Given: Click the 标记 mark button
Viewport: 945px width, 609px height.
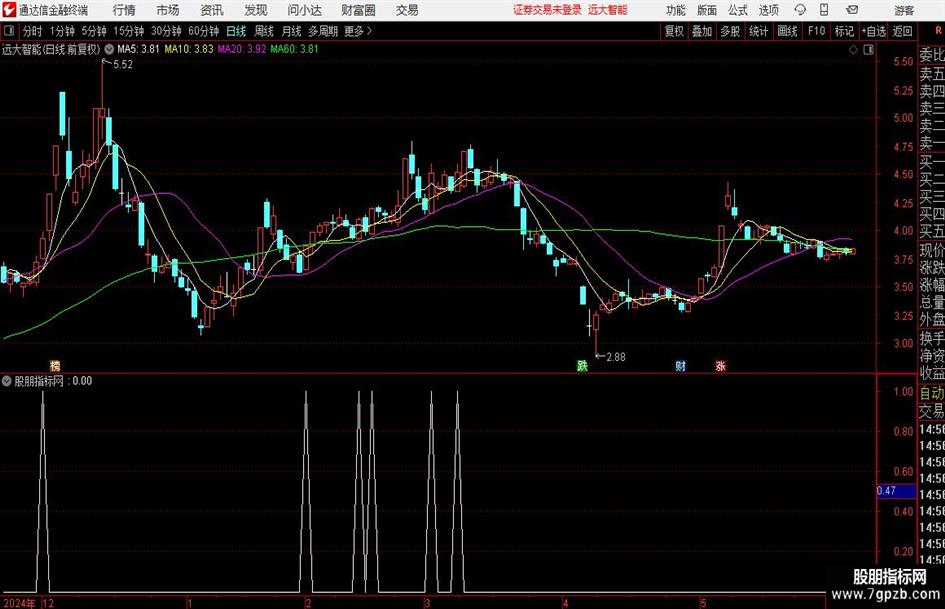Looking at the screenshot, I should (844, 31).
